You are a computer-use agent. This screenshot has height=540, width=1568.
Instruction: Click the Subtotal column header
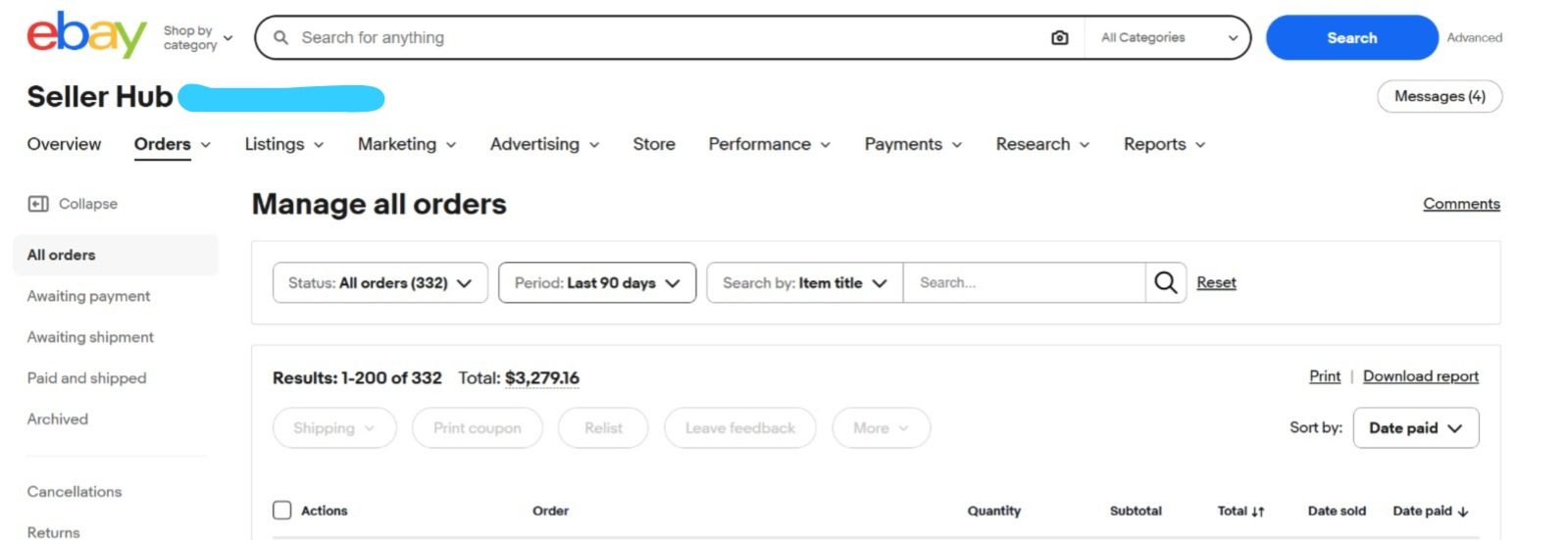pos(1136,512)
